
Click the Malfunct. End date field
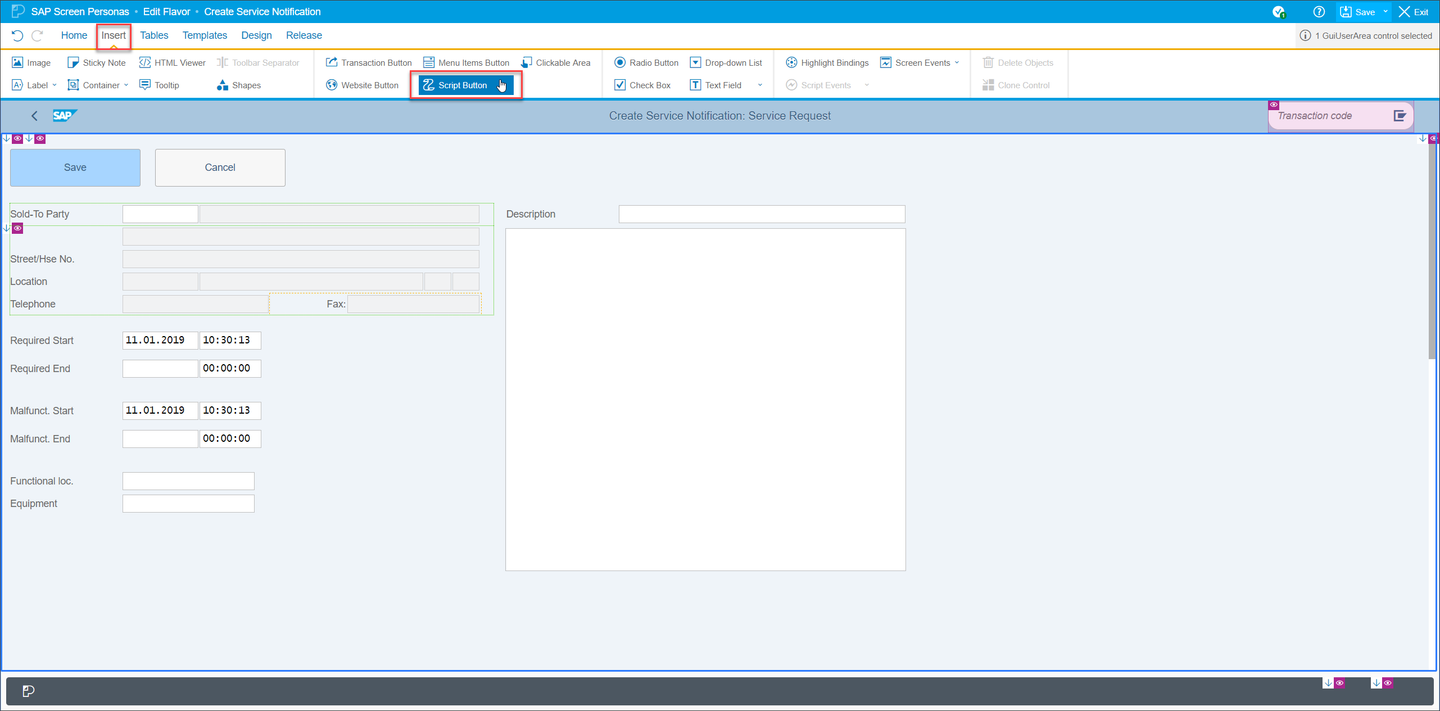pyautogui.click(x=160, y=438)
